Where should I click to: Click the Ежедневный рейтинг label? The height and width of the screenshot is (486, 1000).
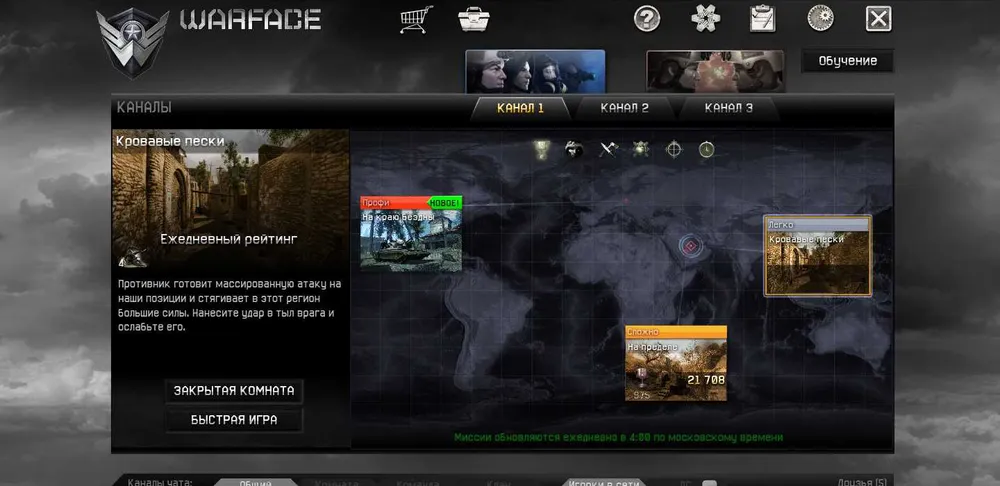coord(229,240)
